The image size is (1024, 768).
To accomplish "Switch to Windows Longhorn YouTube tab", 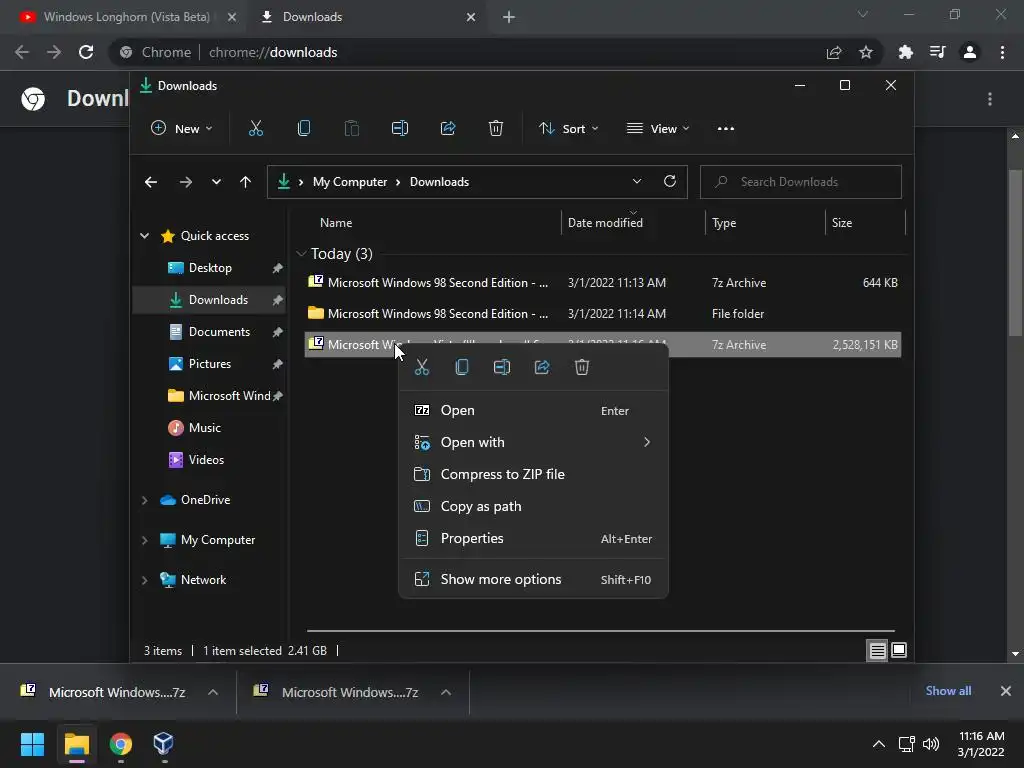I will pos(125,17).
